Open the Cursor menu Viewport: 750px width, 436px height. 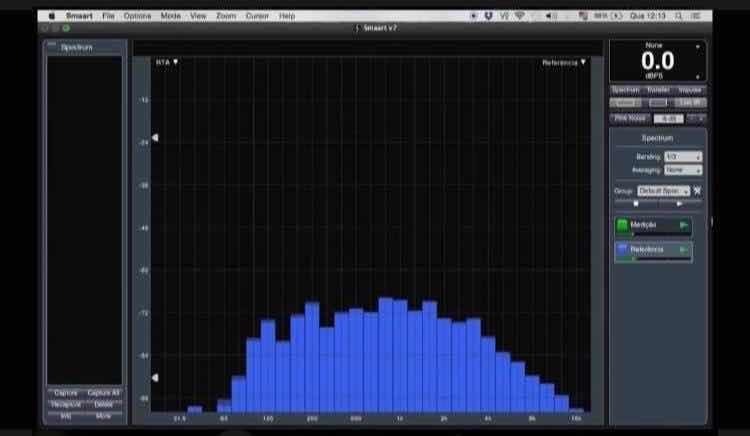tap(257, 16)
